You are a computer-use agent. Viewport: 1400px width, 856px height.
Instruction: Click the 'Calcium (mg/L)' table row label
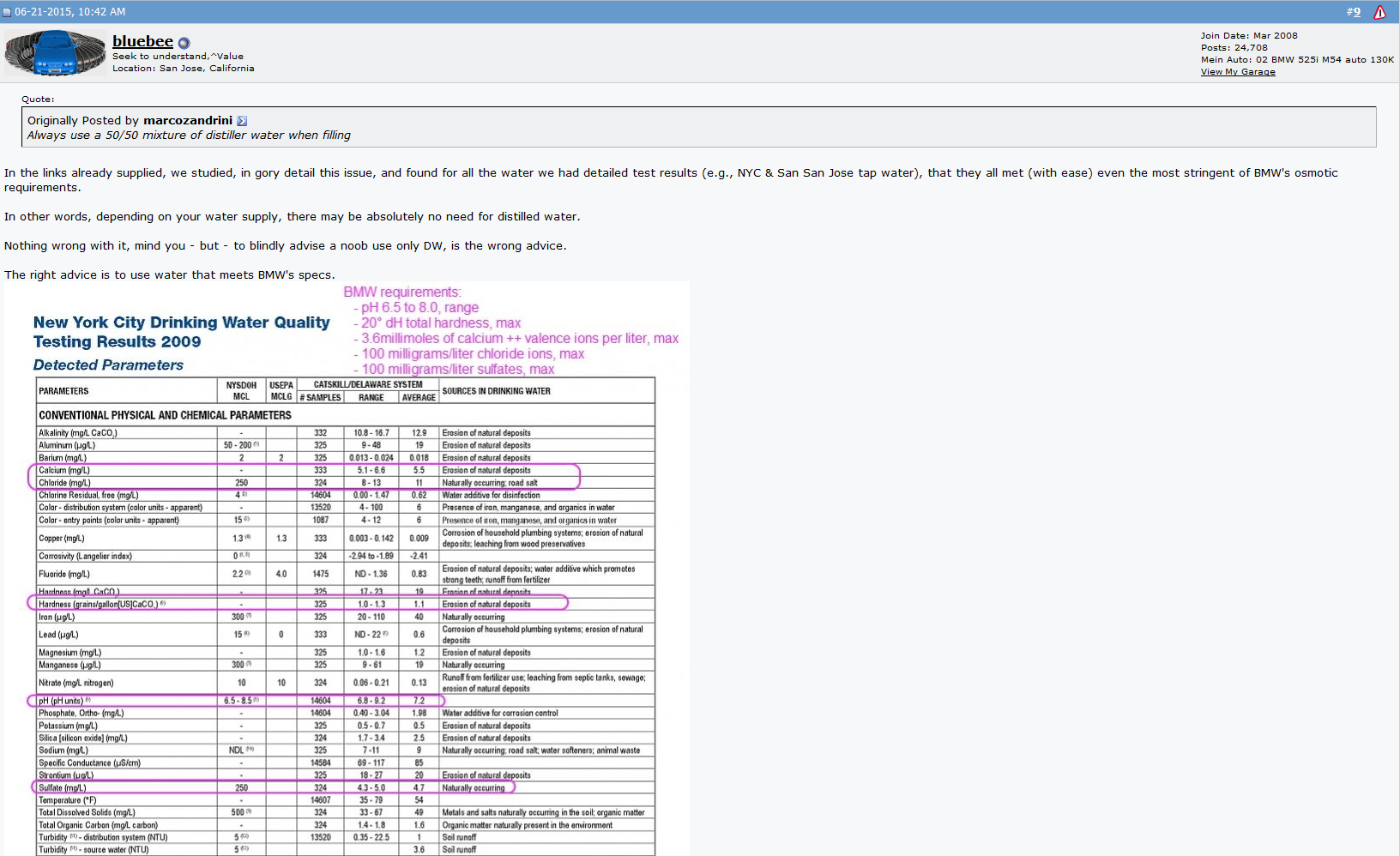64,470
